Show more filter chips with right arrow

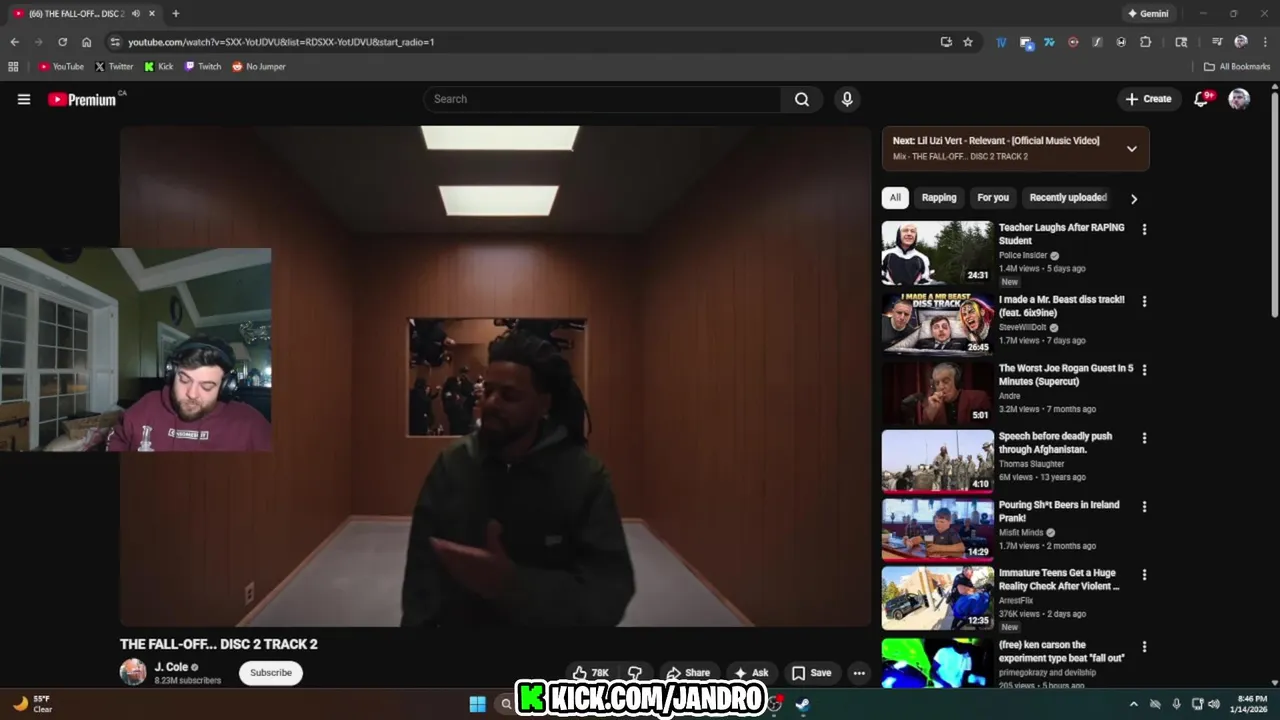click(1133, 198)
